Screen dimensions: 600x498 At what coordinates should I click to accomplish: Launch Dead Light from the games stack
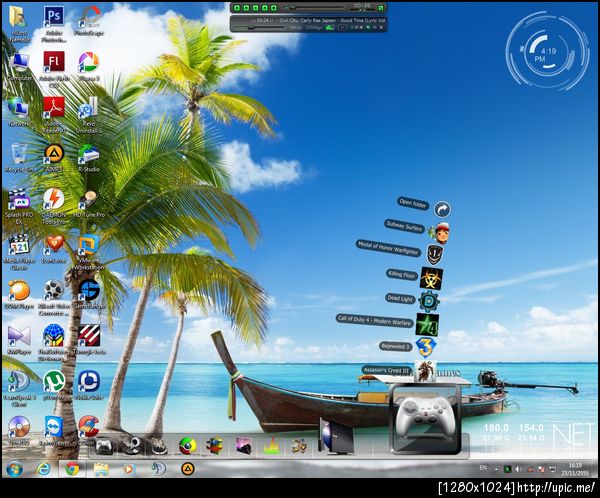pyautogui.click(x=429, y=301)
